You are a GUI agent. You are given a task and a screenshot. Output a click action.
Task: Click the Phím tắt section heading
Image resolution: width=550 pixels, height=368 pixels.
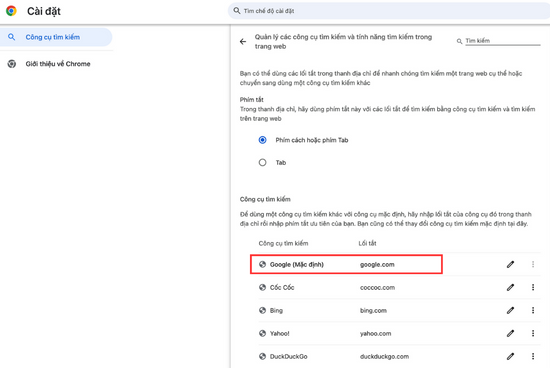click(x=251, y=100)
